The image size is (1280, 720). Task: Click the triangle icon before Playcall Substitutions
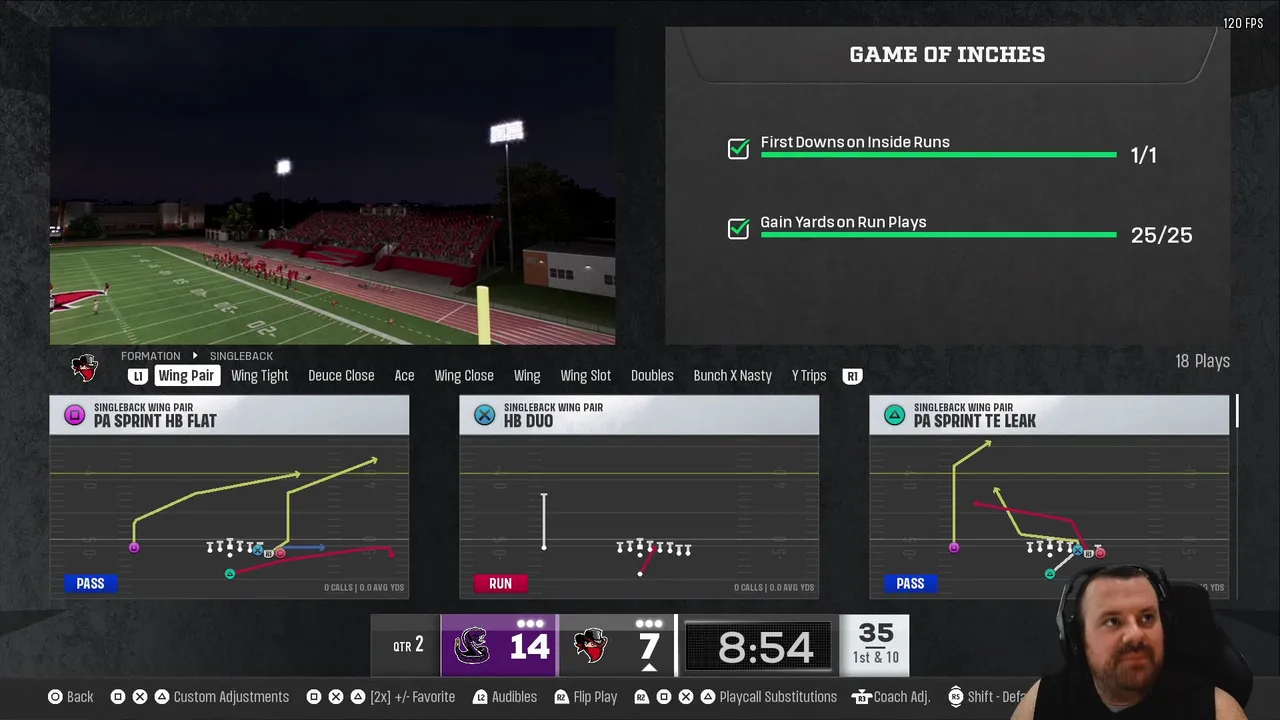[x=707, y=697]
